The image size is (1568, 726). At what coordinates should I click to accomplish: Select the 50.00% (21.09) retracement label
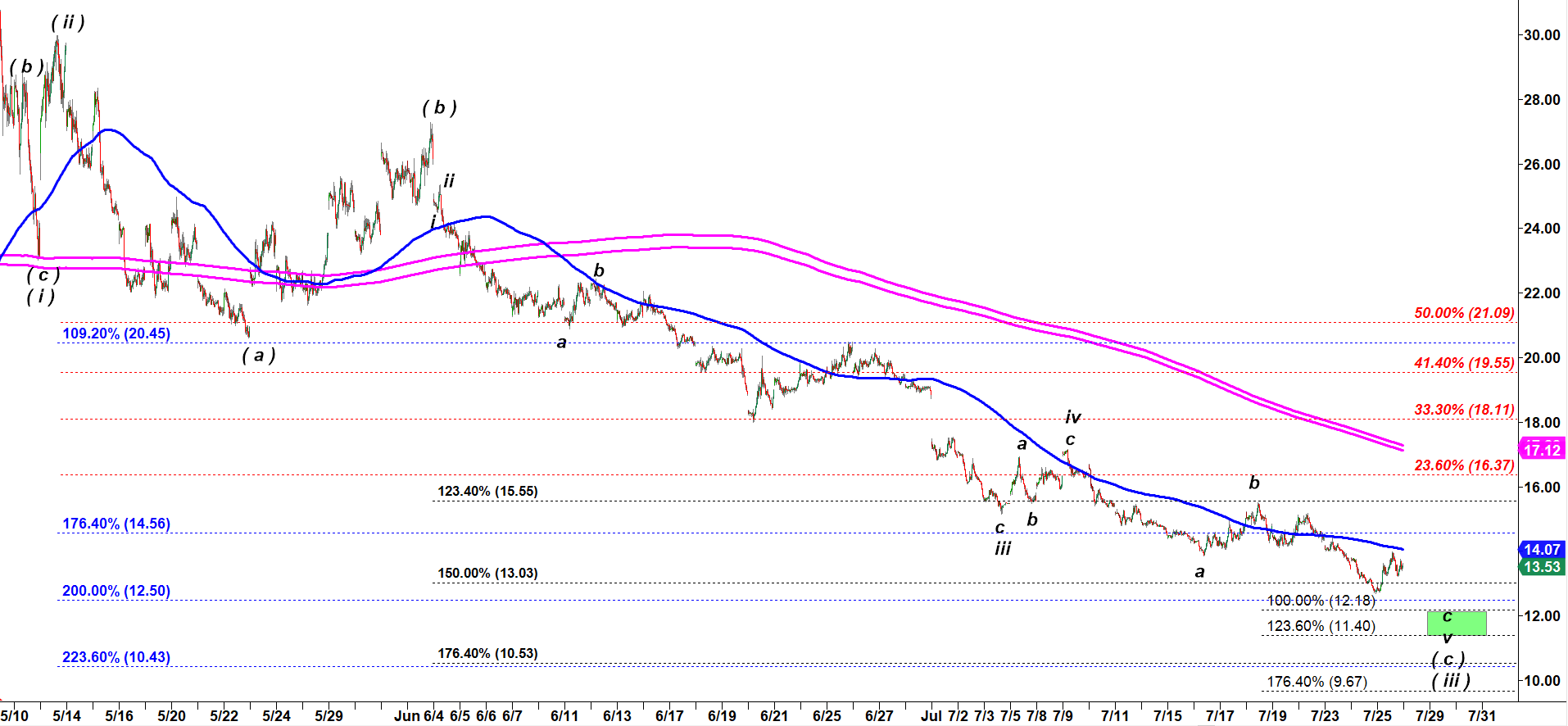[1463, 313]
